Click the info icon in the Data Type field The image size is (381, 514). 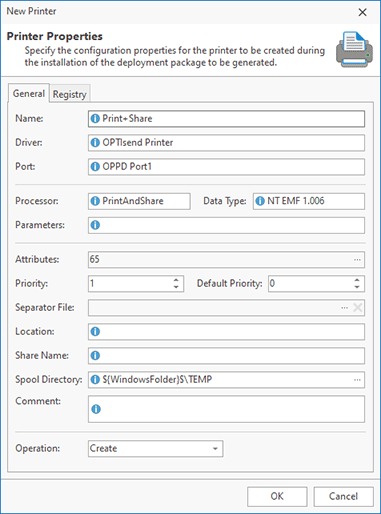[x=260, y=201]
